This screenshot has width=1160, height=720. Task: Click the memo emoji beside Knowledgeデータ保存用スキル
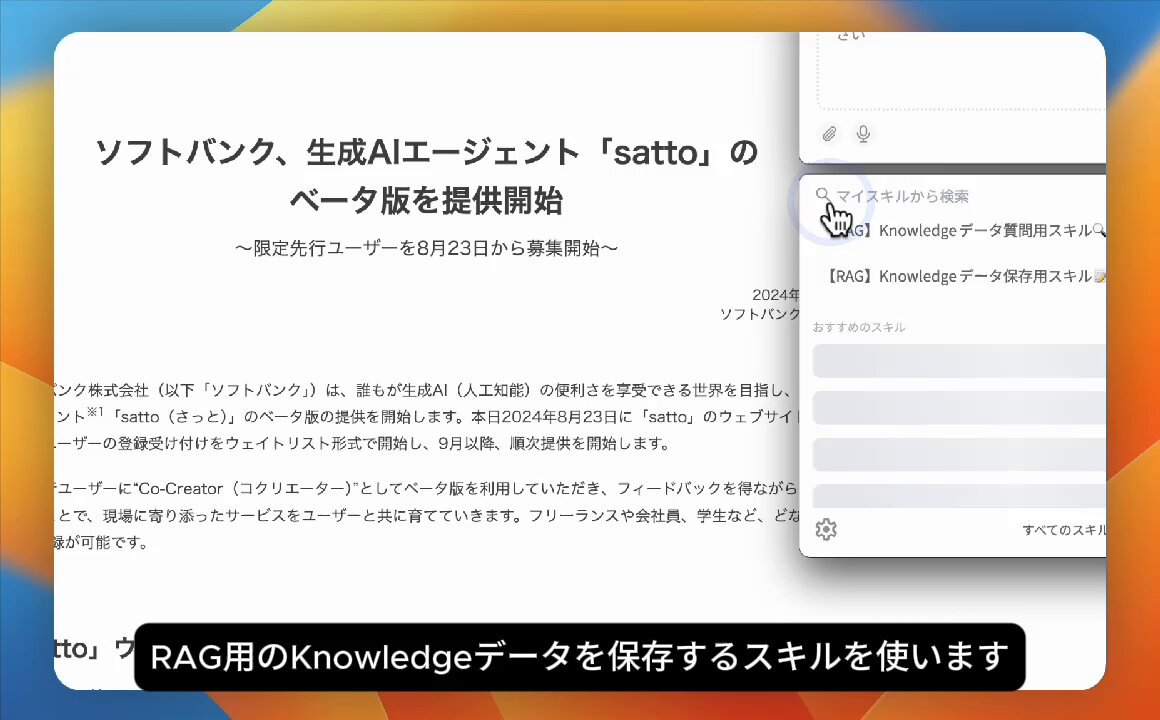[1099, 276]
